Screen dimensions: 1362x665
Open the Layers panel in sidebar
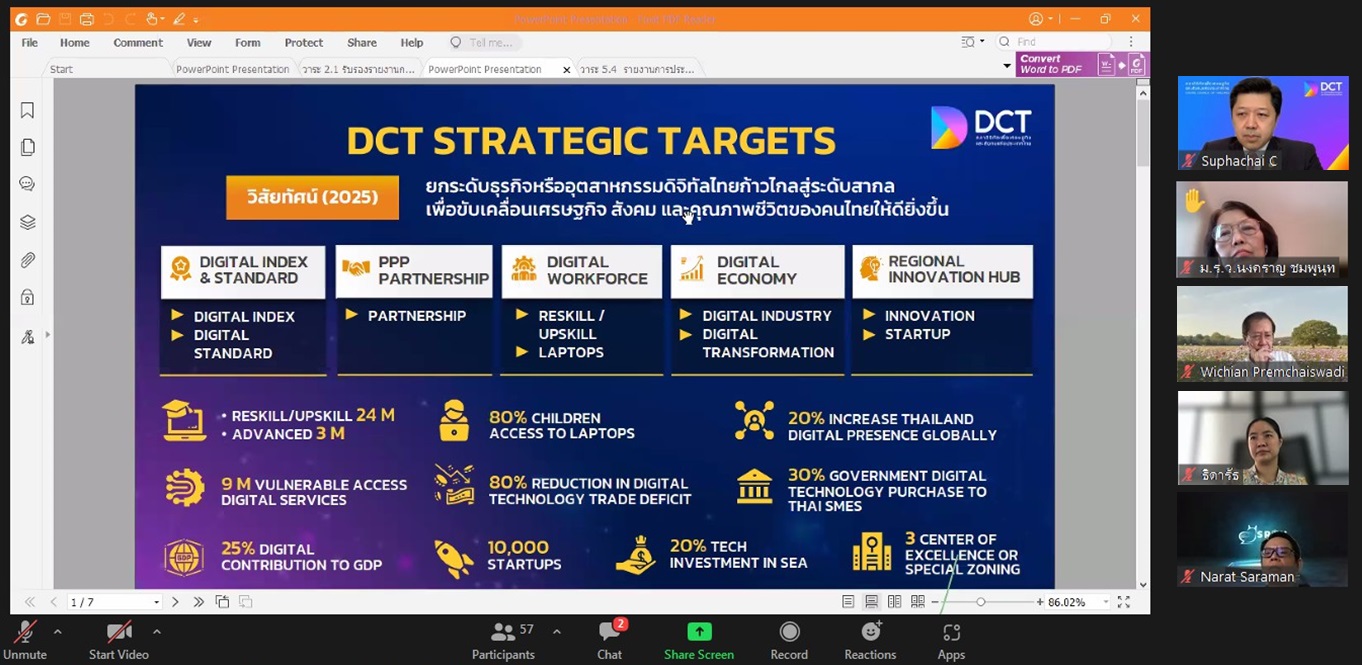click(x=27, y=222)
